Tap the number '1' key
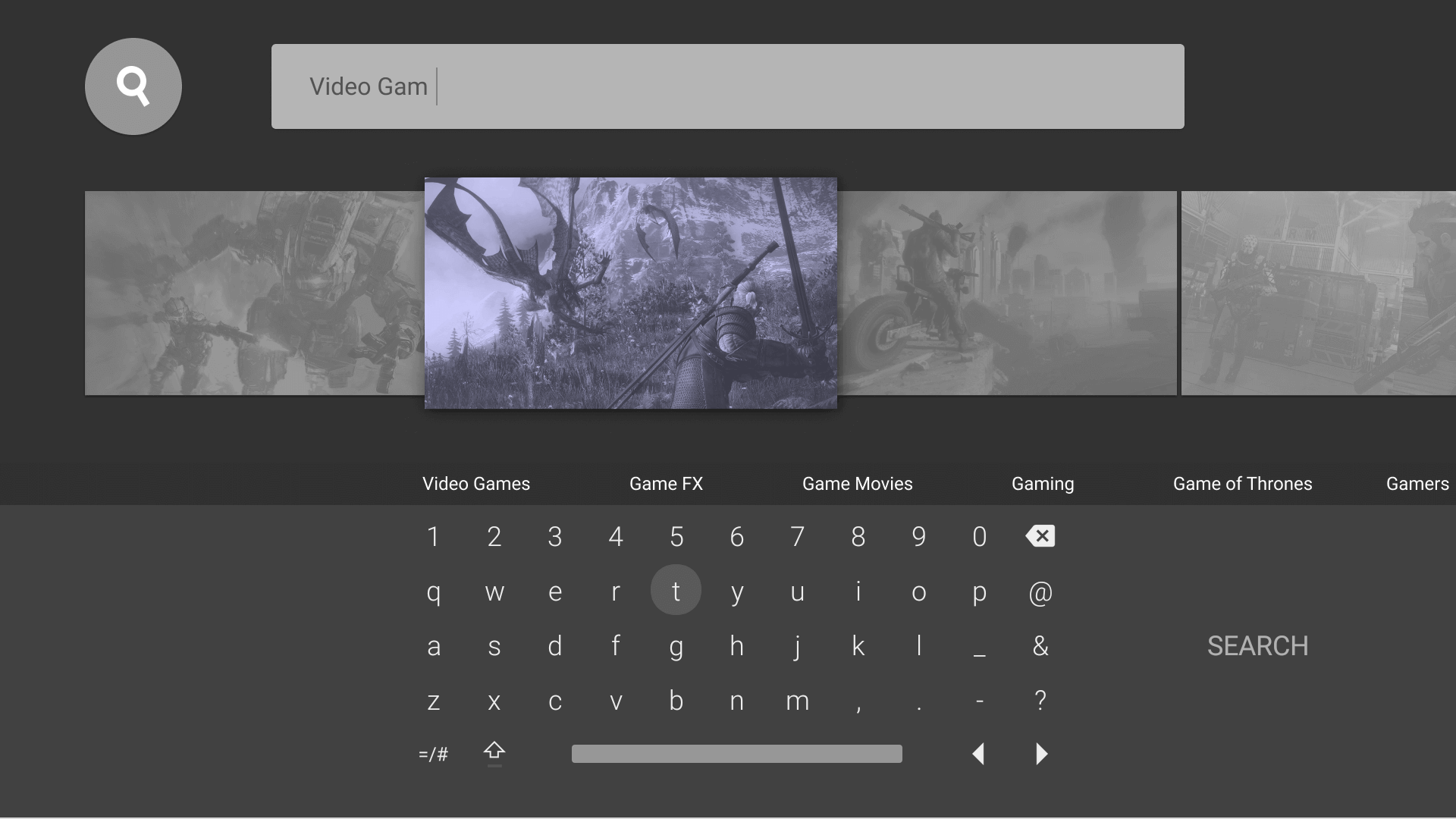 [x=434, y=537]
